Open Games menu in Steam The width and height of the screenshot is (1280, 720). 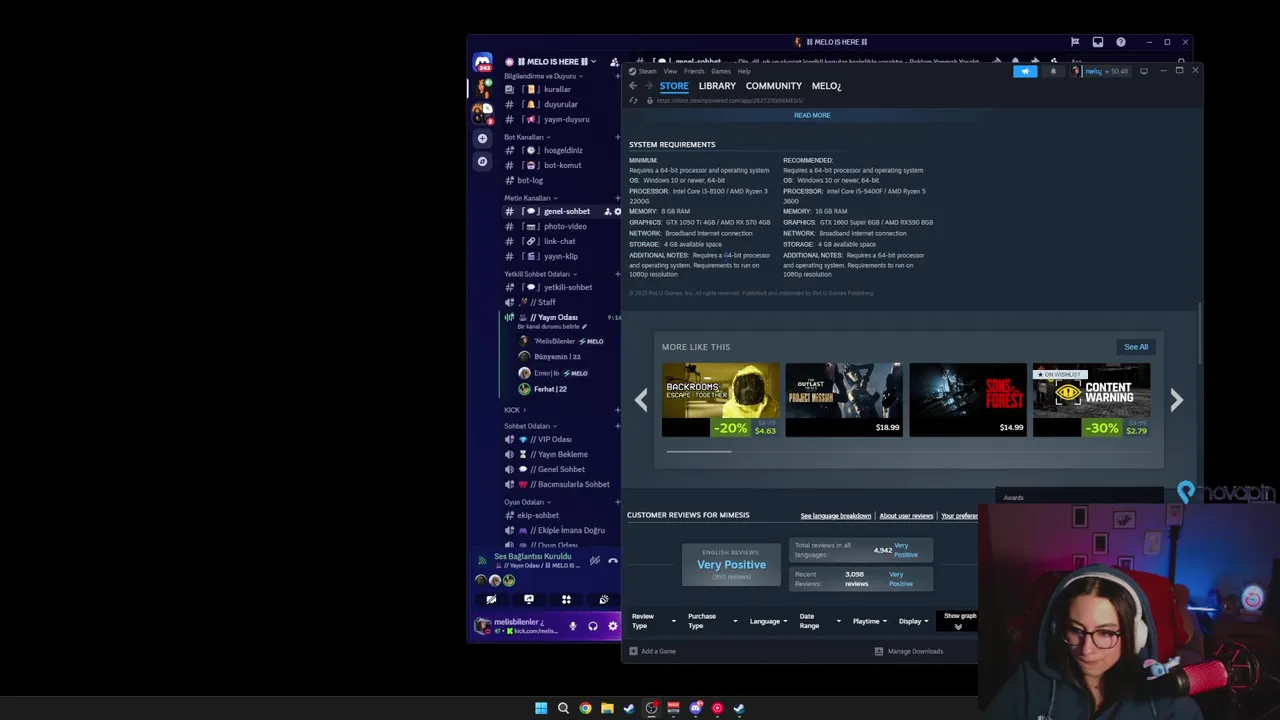pyautogui.click(x=721, y=71)
